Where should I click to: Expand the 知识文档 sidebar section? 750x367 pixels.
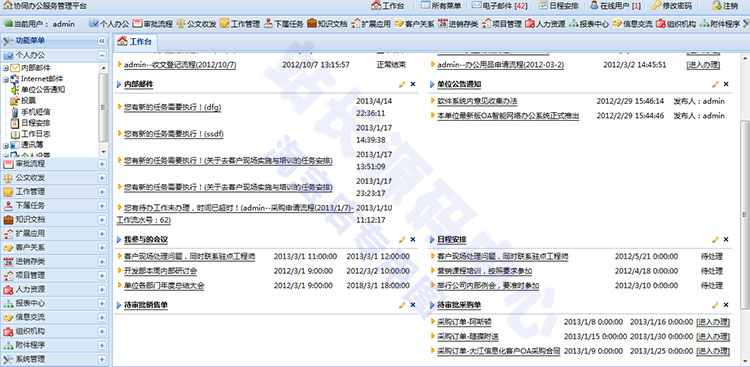102,220
